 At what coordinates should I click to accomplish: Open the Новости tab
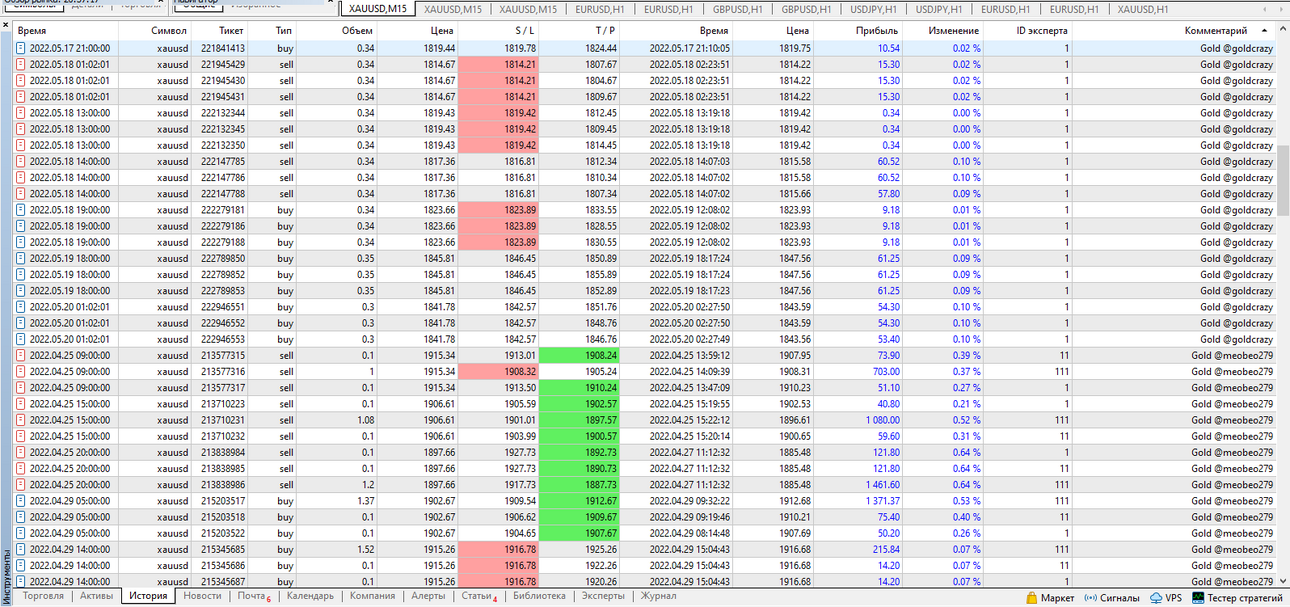tap(203, 596)
